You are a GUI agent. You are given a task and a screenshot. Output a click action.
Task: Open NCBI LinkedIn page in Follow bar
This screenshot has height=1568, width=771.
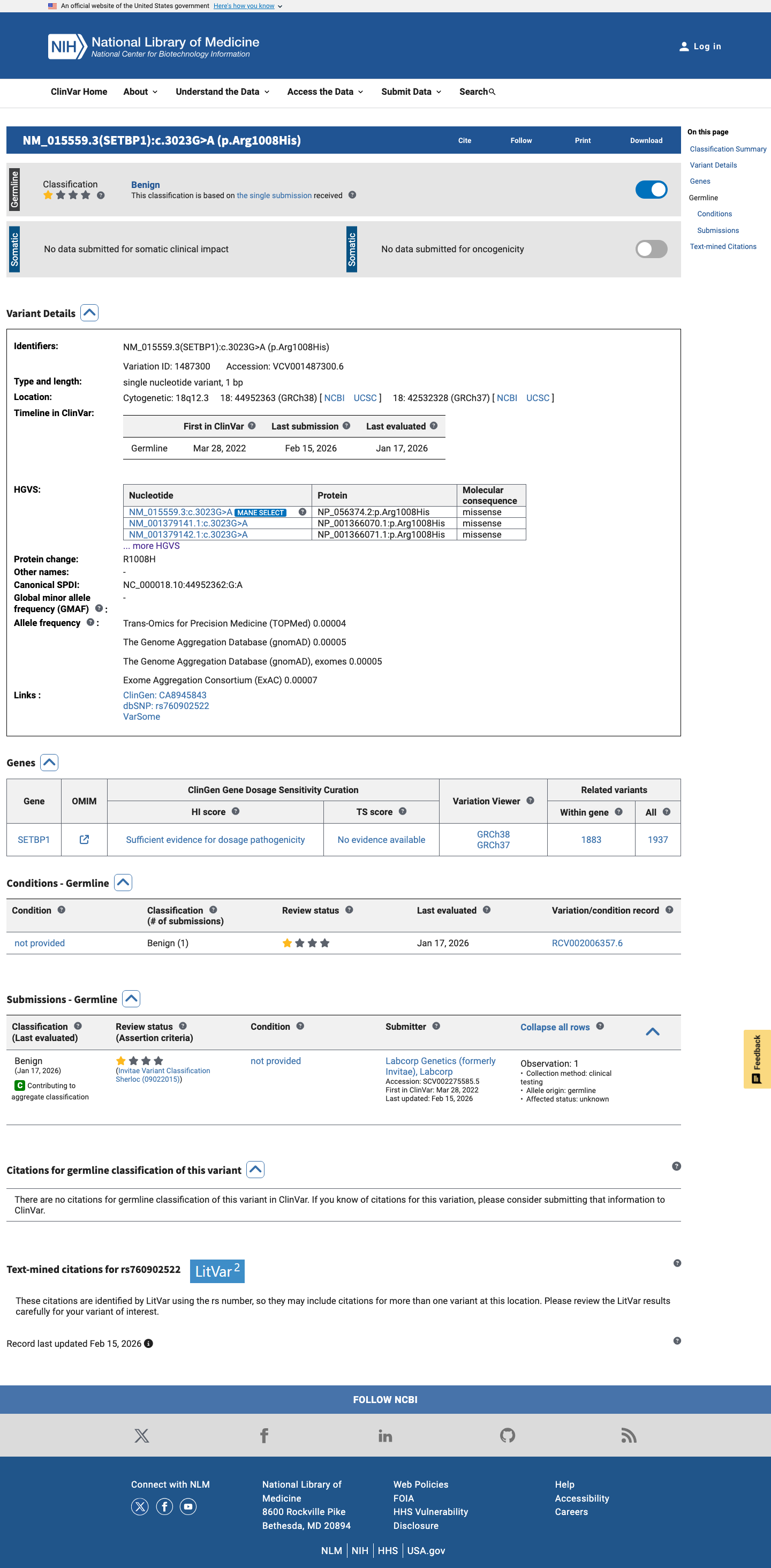[x=385, y=1436]
